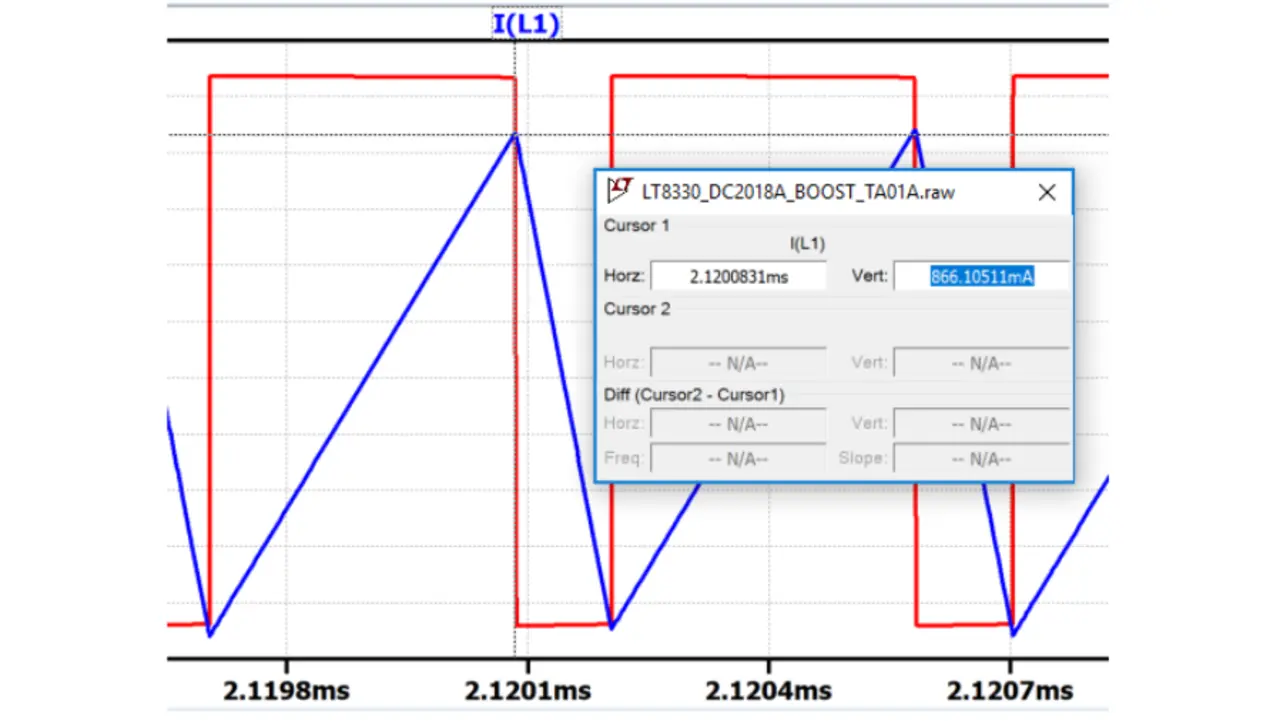Click the Slope field in Diff section
Viewport: 1280px width, 721px height.
coord(981,459)
